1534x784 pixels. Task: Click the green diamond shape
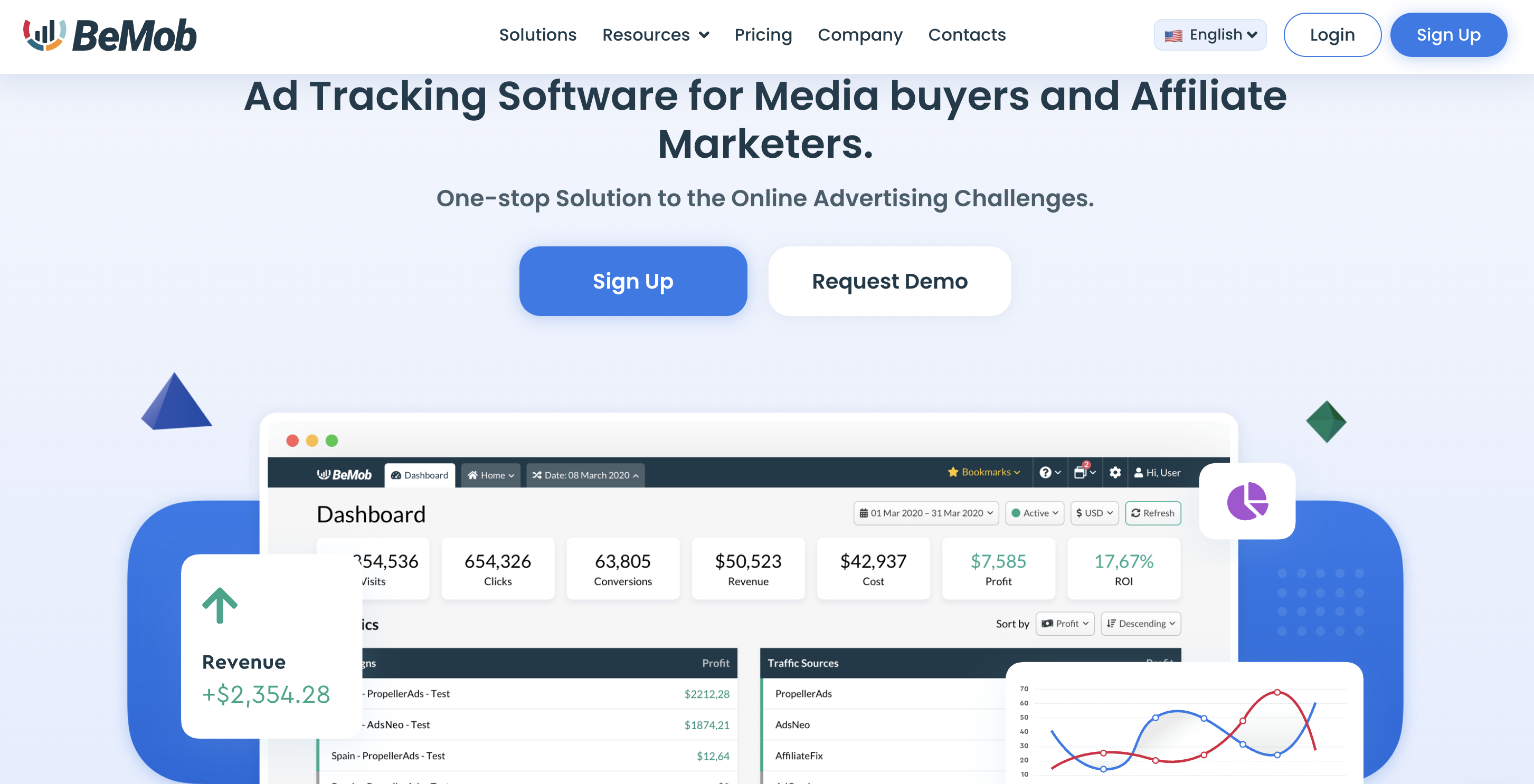coord(1325,422)
